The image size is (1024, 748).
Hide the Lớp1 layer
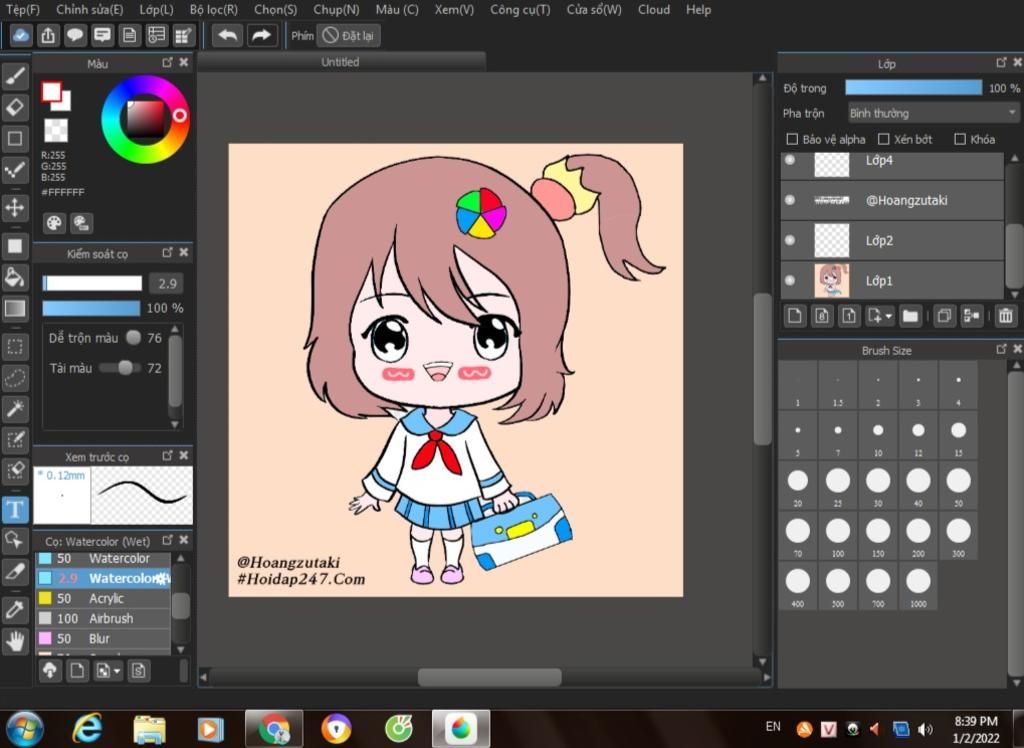coord(790,281)
